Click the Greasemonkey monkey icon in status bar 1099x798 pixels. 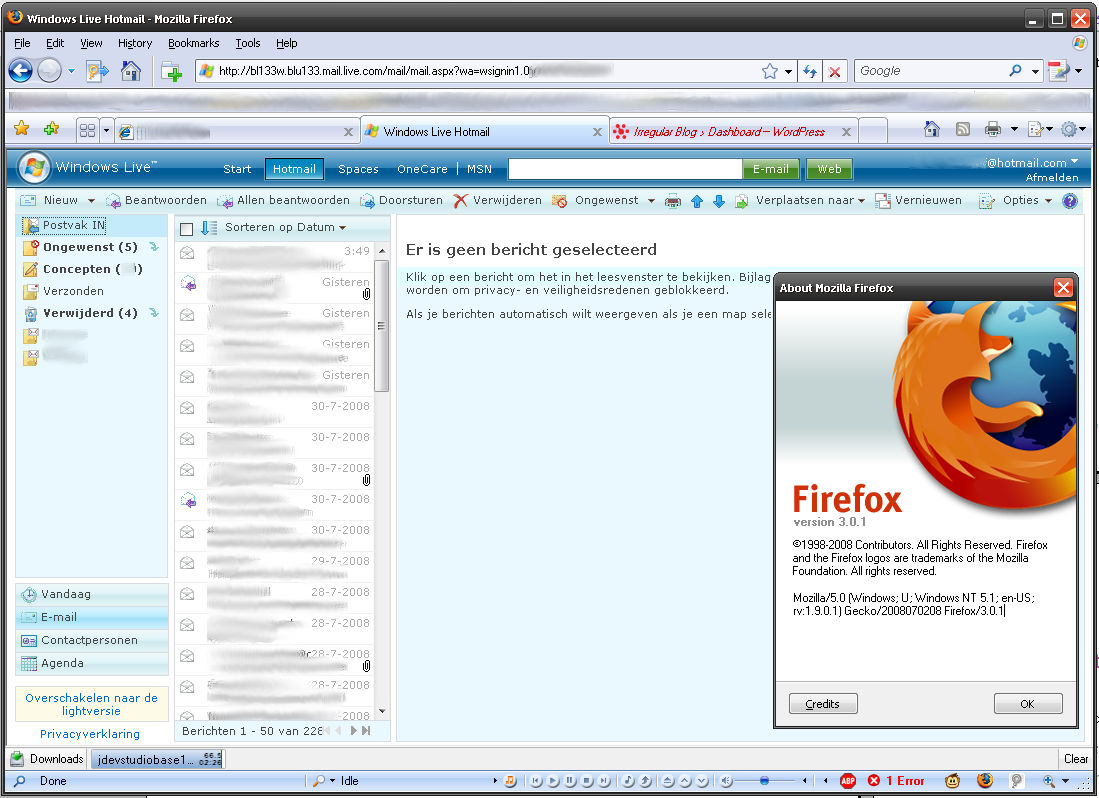click(953, 780)
